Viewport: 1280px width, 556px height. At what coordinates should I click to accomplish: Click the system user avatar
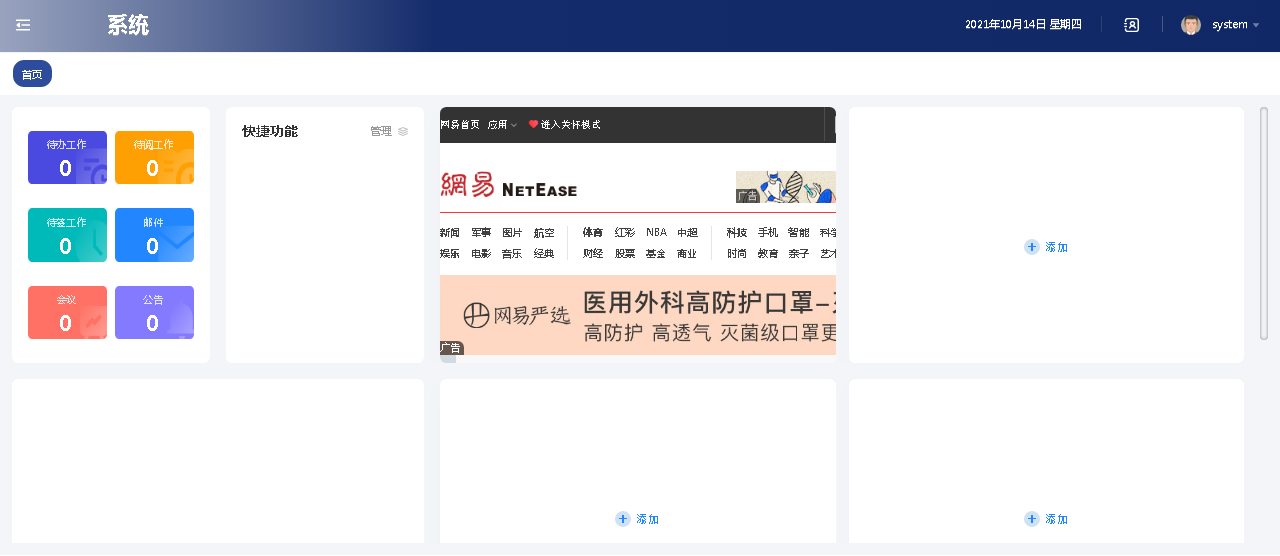1190,25
